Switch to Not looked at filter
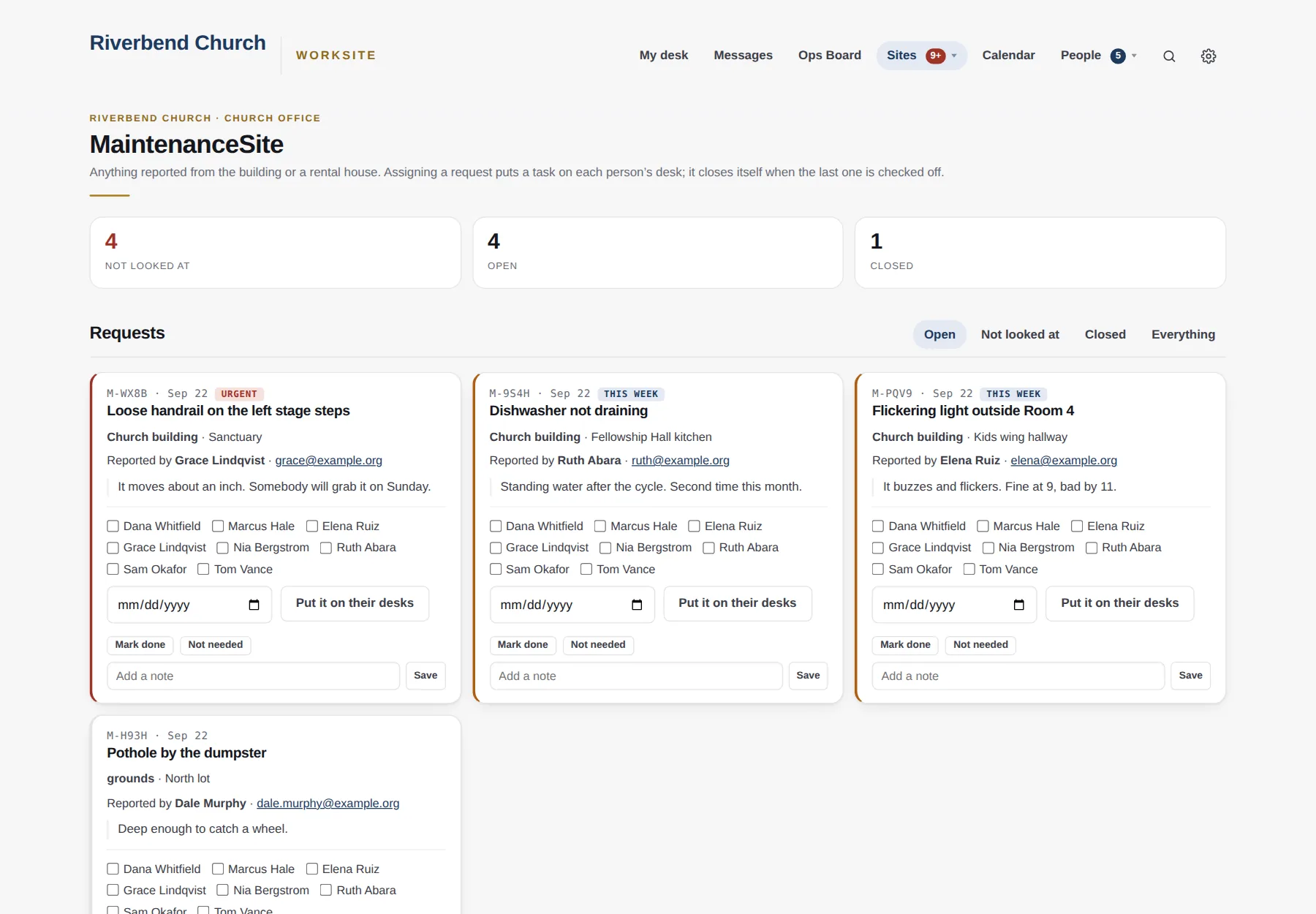Image resolution: width=1316 pixels, height=914 pixels. [x=1020, y=334]
